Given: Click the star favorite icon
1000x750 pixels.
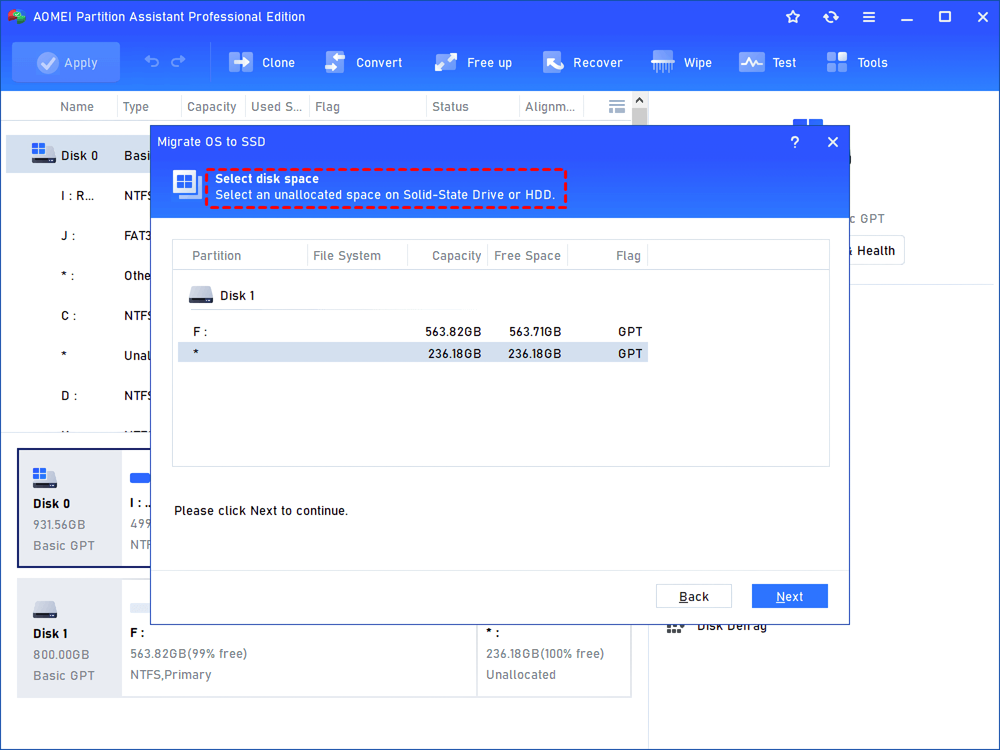Looking at the screenshot, I should pos(793,17).
